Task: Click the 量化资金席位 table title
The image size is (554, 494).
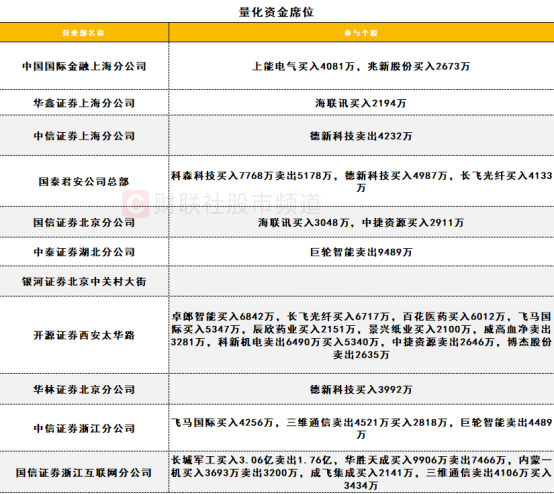Action: point(276,12)
